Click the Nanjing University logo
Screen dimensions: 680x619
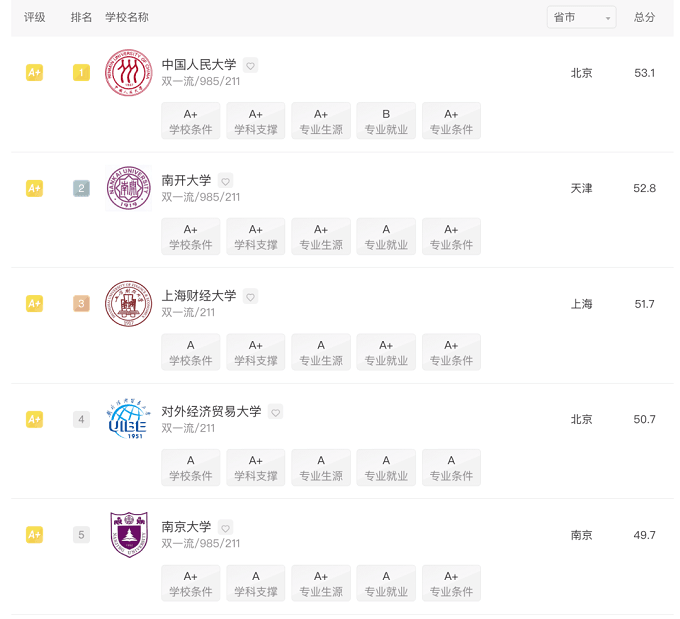128,535
